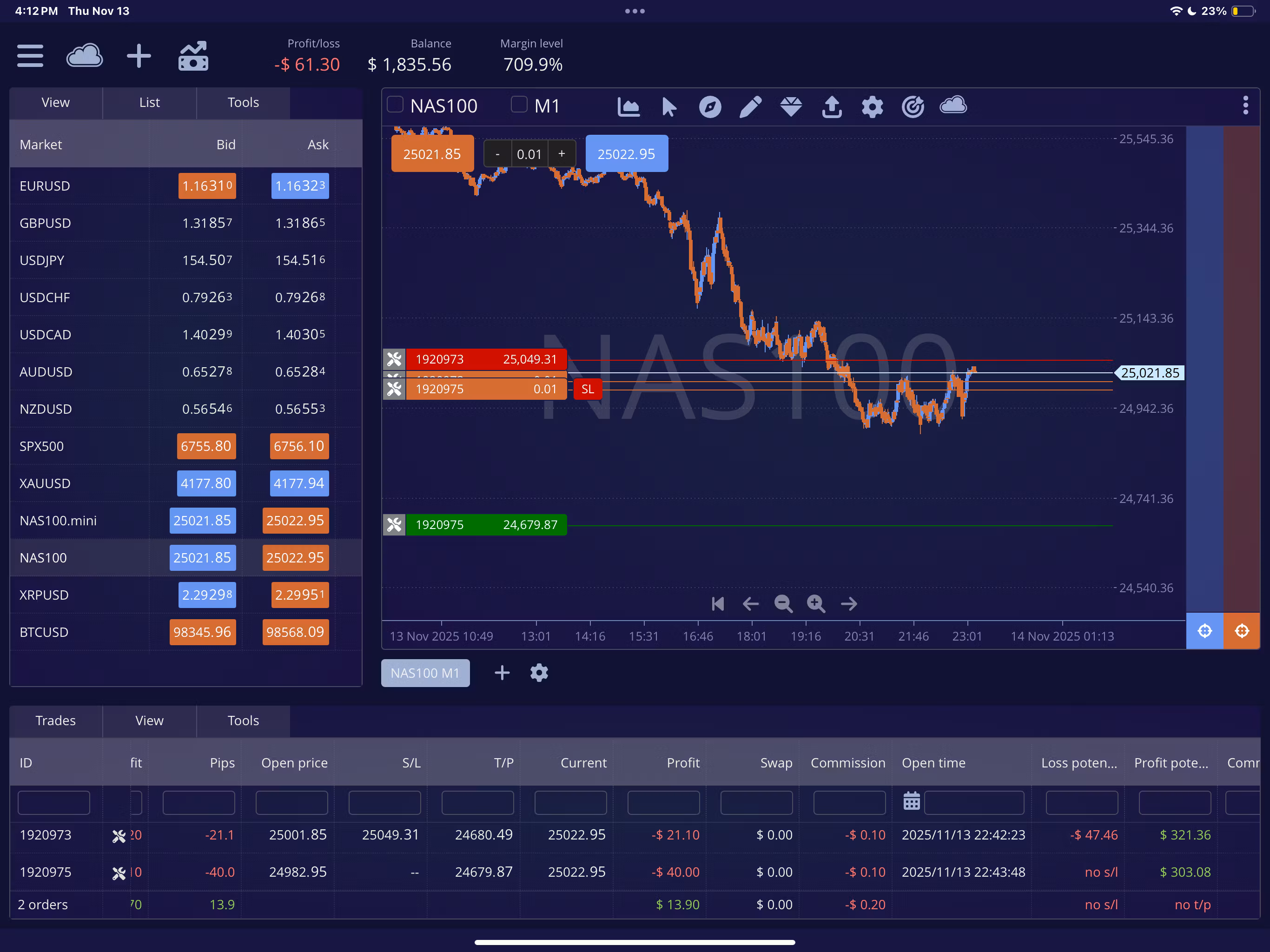Click EURUSD ask price 1.16323

point(300,186)
